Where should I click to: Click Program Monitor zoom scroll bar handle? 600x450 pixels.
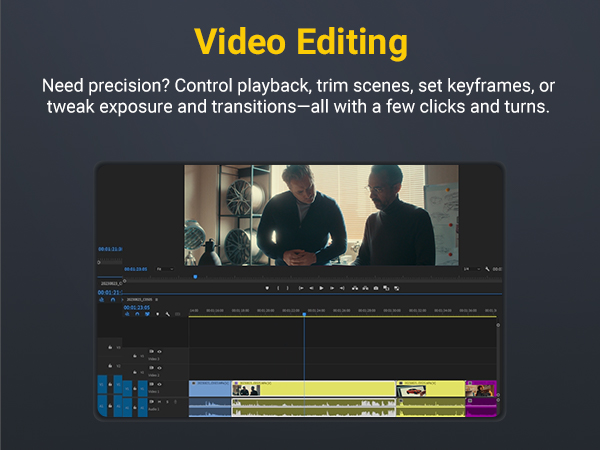click(125, 281)
